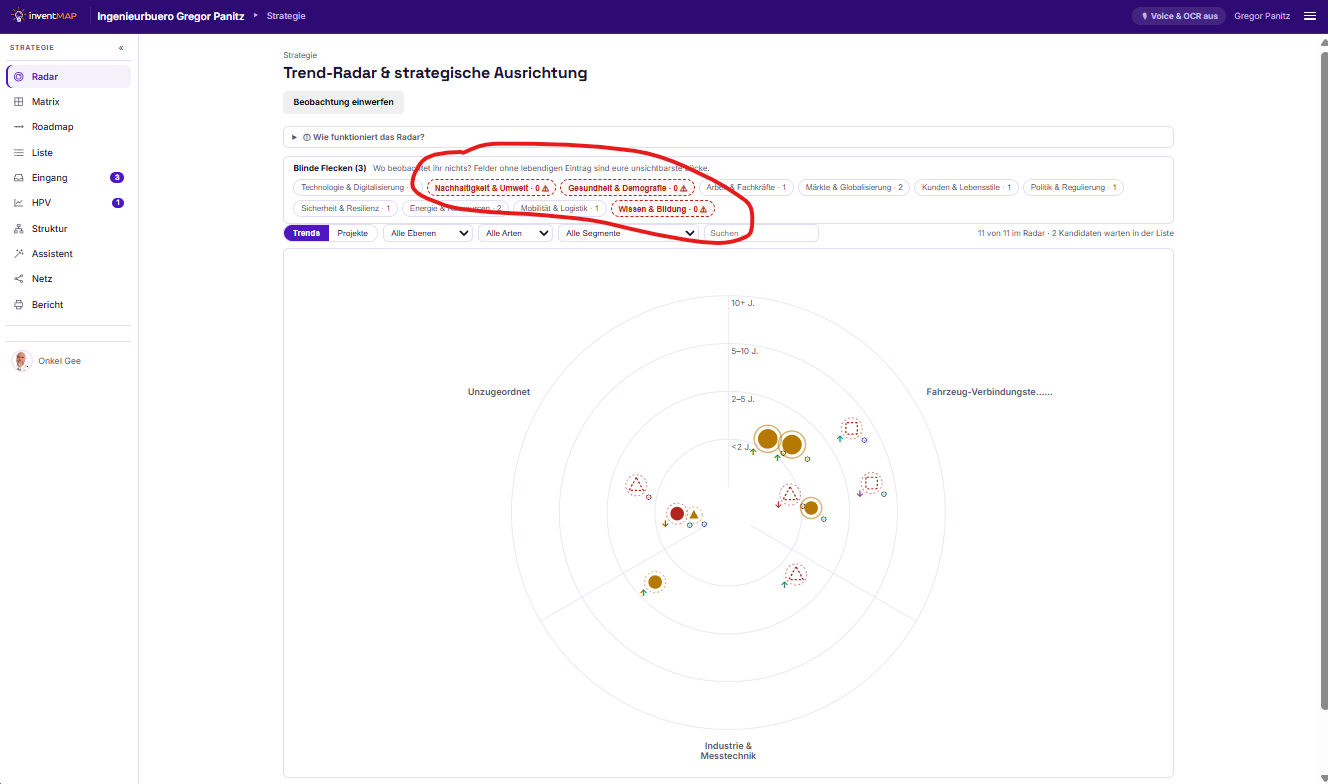1328x784 pixels.
Task: Open the Eingang inbox icon
Action: [x=19, y=178]
